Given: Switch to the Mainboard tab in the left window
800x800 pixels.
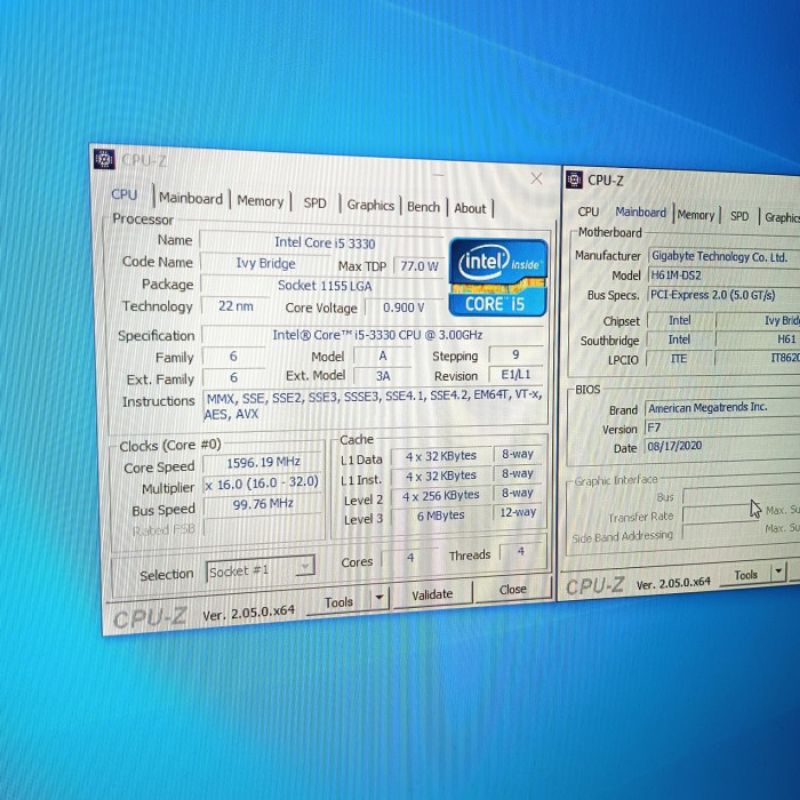Looking at the screenshot, I should [x=191, y=198].
